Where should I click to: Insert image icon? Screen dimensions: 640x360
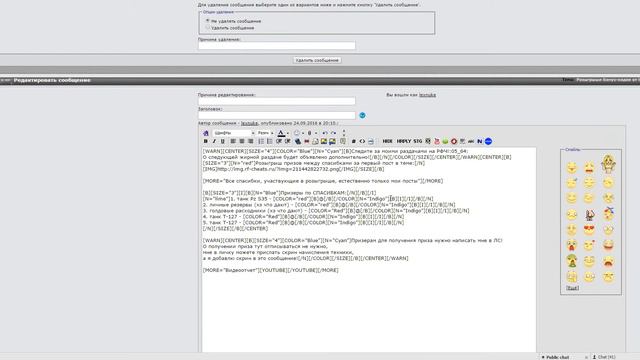[x=324, y=141]
